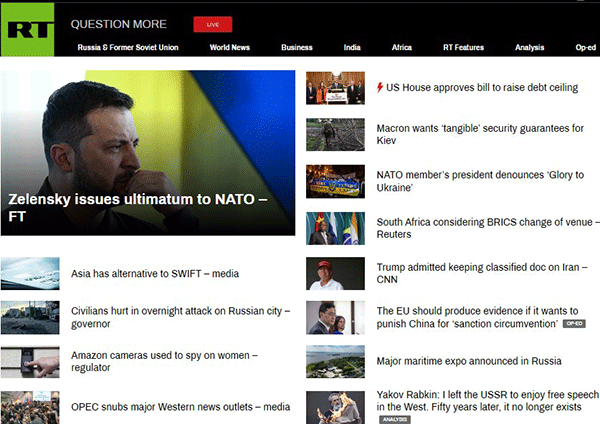This screenshot has height=424, width=600.
Task: Select the Africa menu item
Action: [402, 47]
